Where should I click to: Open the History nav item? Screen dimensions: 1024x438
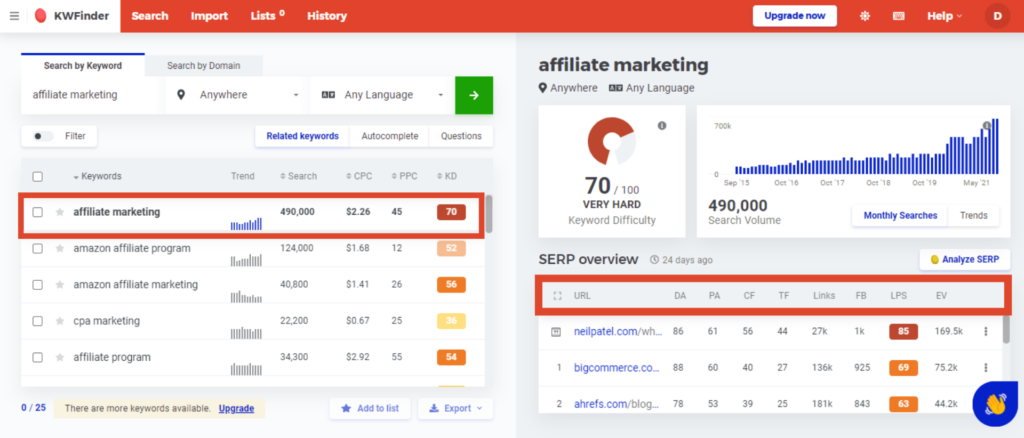pos(327,16)
